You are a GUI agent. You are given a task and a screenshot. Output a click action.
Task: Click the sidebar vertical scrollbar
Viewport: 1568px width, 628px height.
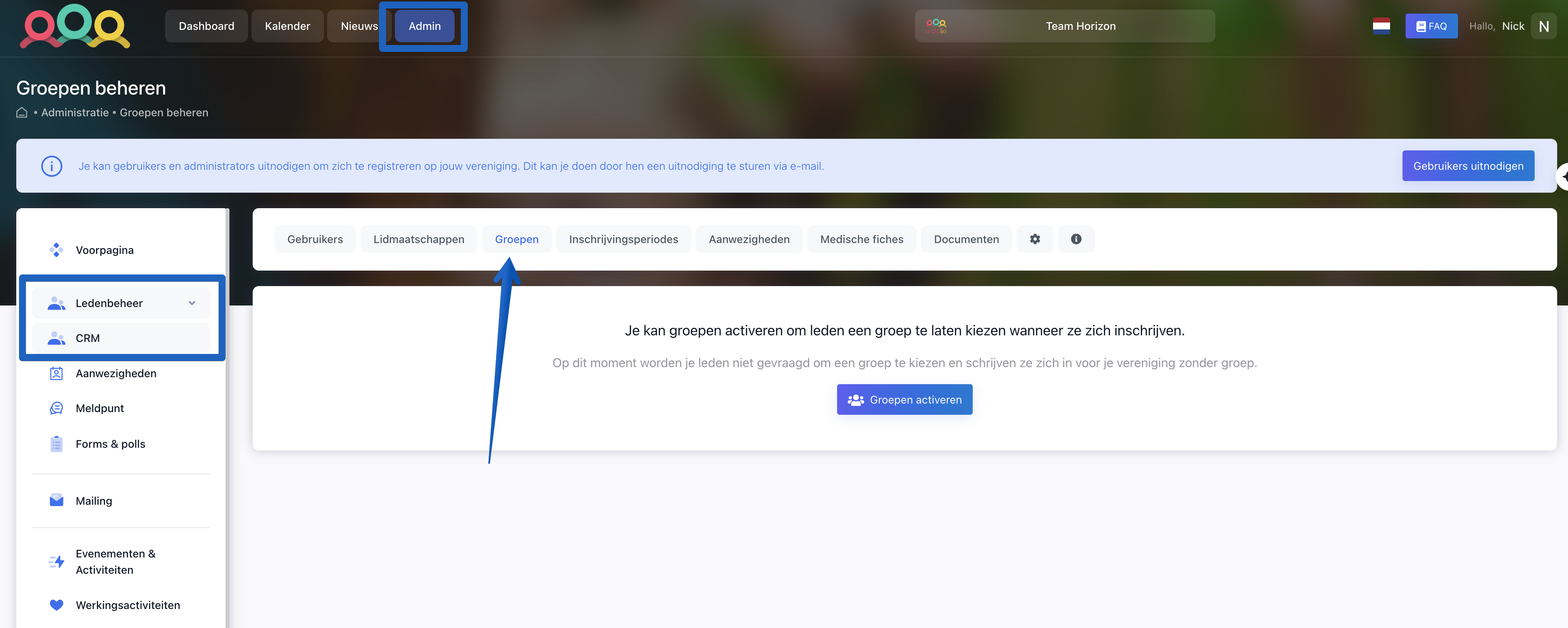click(227, 418)
